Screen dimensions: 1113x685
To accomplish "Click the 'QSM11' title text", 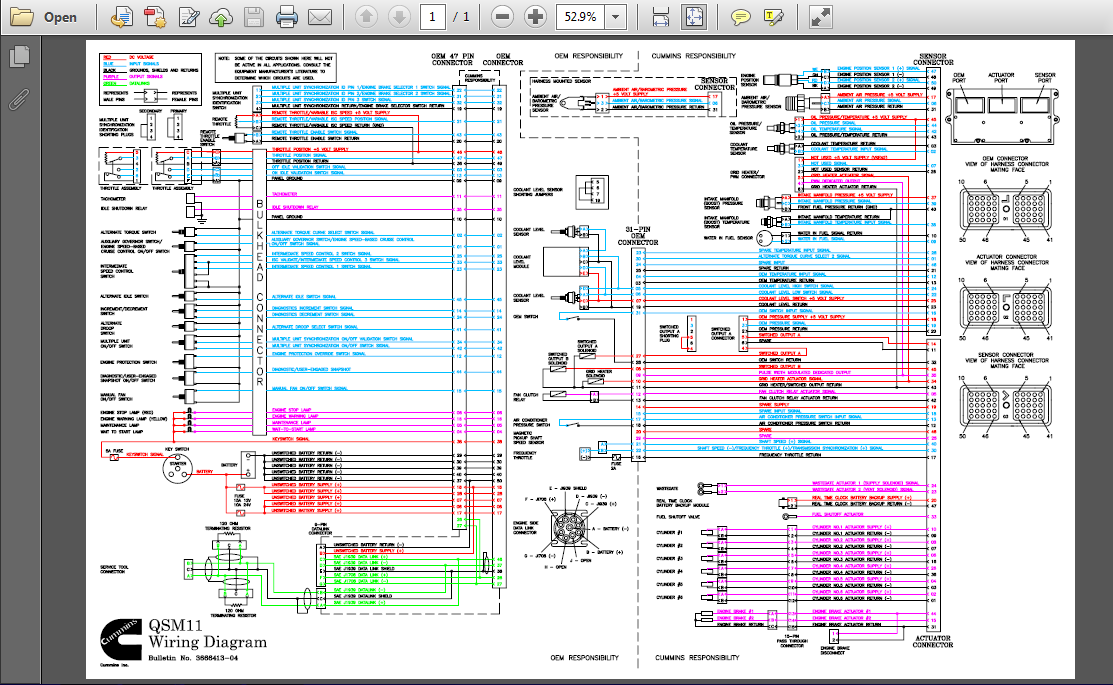I will pos(175,625).
